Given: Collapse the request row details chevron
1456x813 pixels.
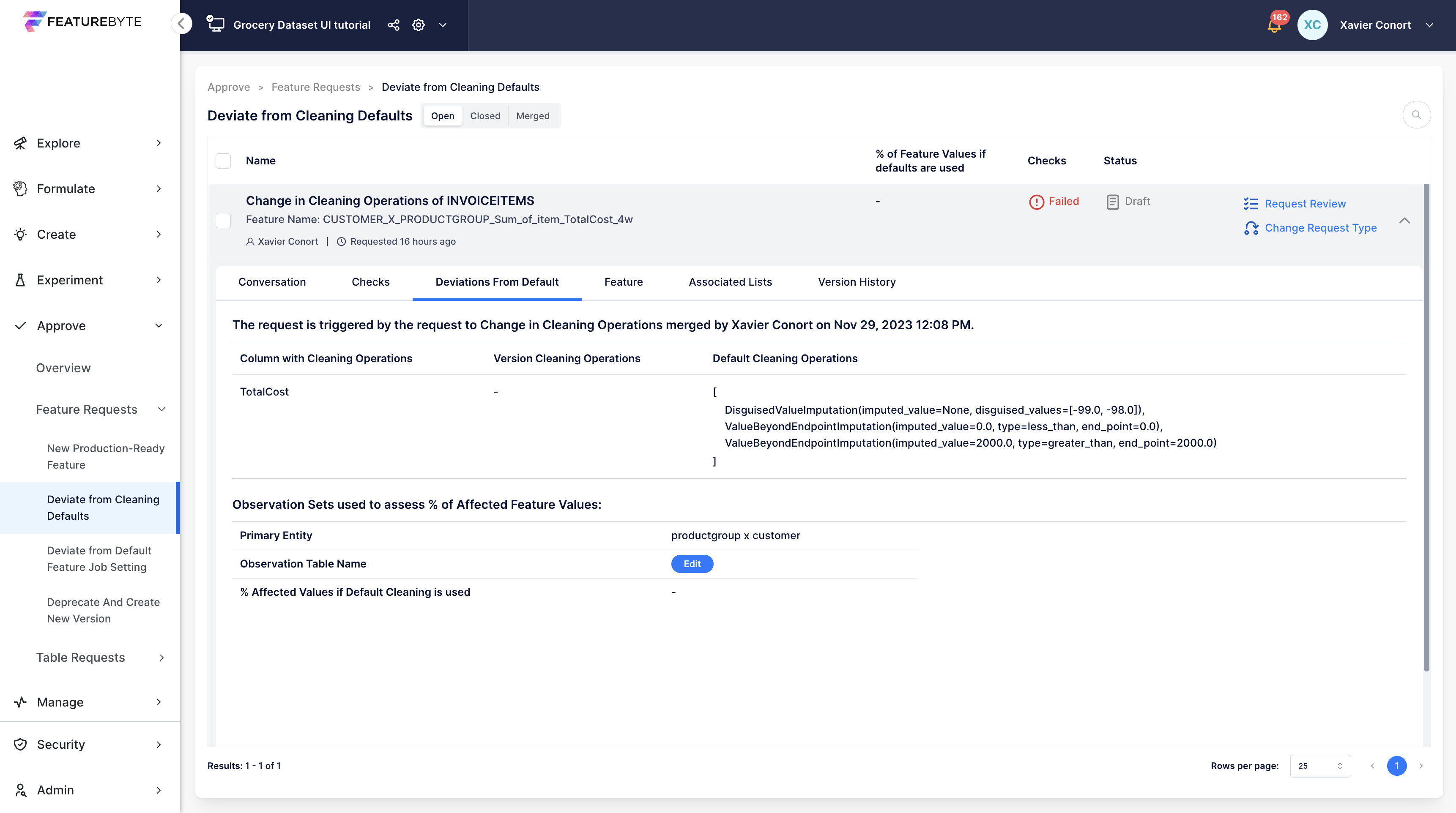Looking at the screenshot, I should click(x=1404, y=220).
